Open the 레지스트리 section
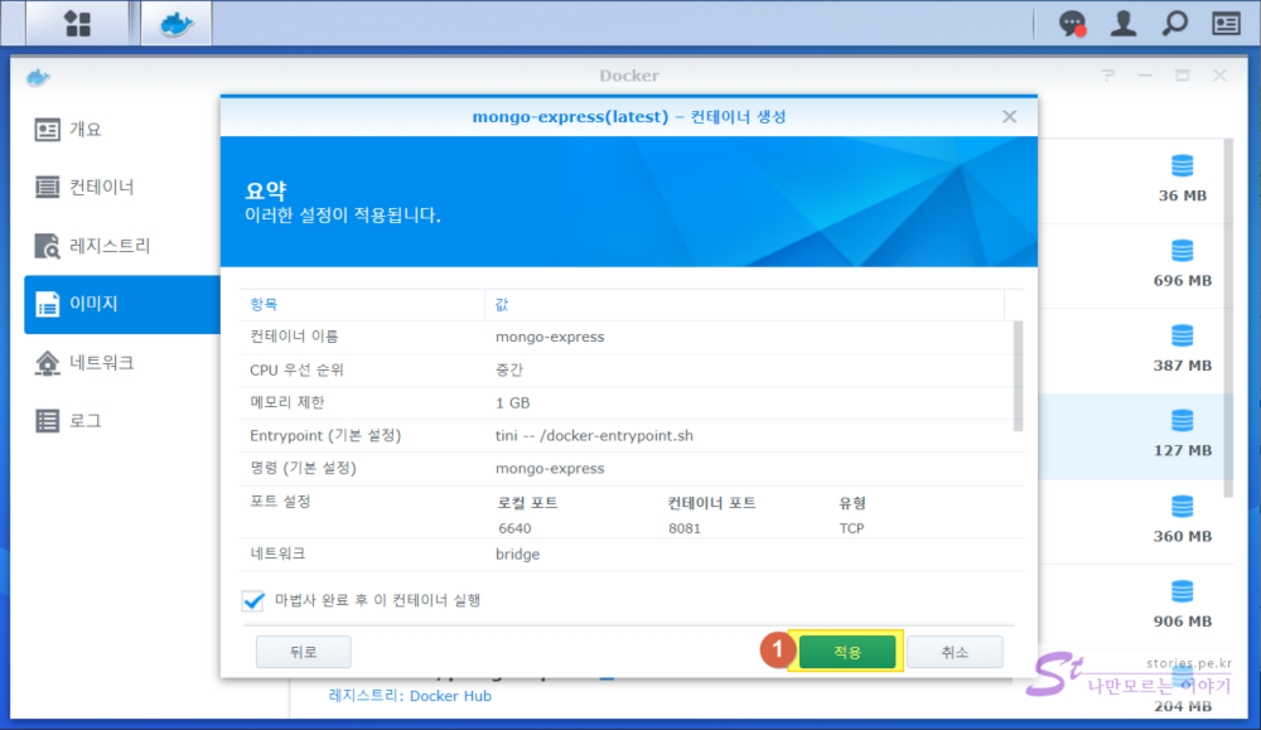This screenshot has height=730, width=1261. point(109,246)
